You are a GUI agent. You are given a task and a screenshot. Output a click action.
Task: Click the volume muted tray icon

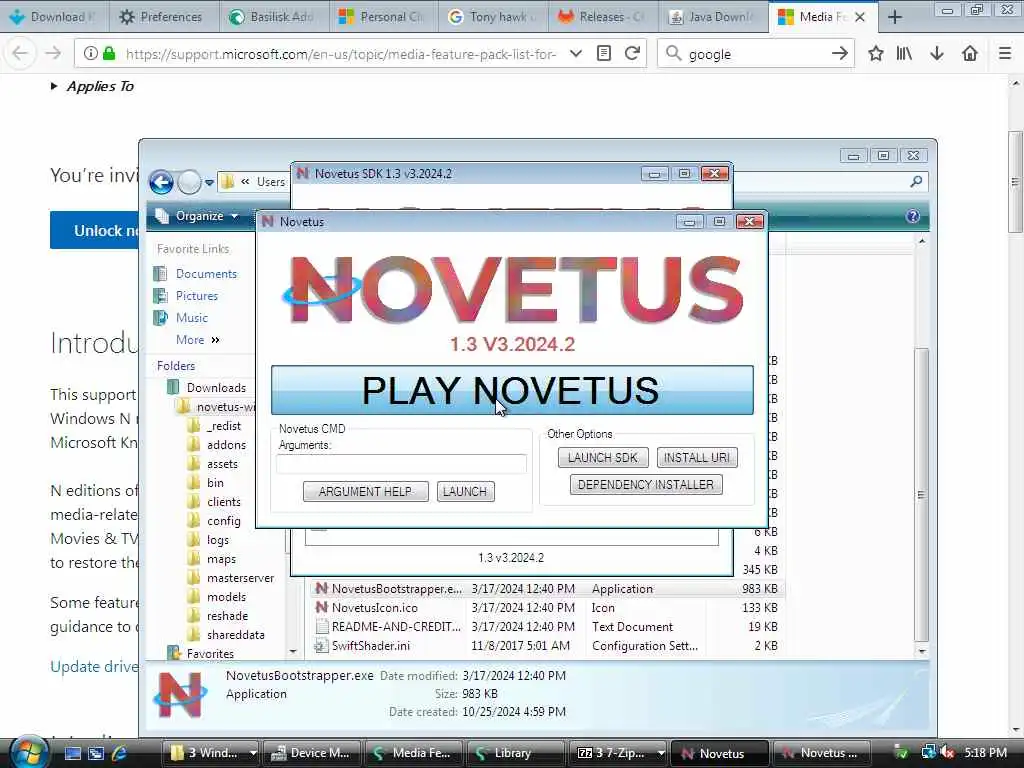[x=948, y=753]
